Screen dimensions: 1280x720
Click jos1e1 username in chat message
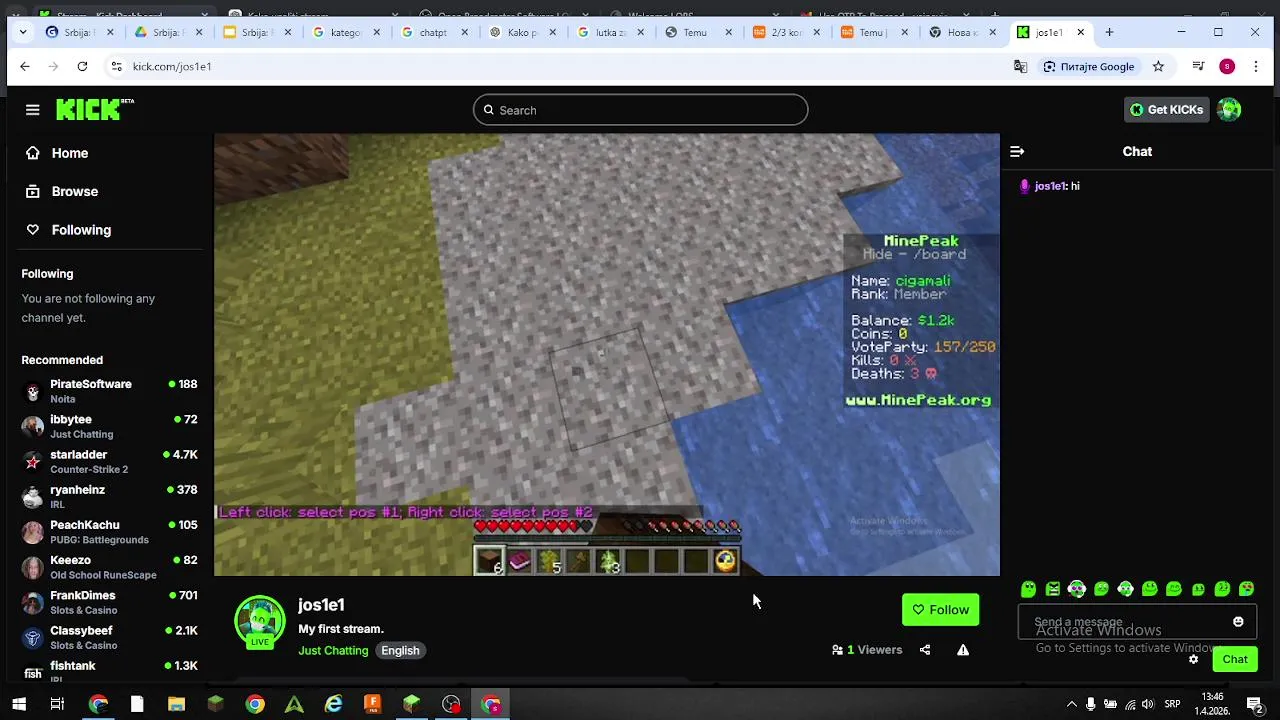click(x=1050, y=186)
